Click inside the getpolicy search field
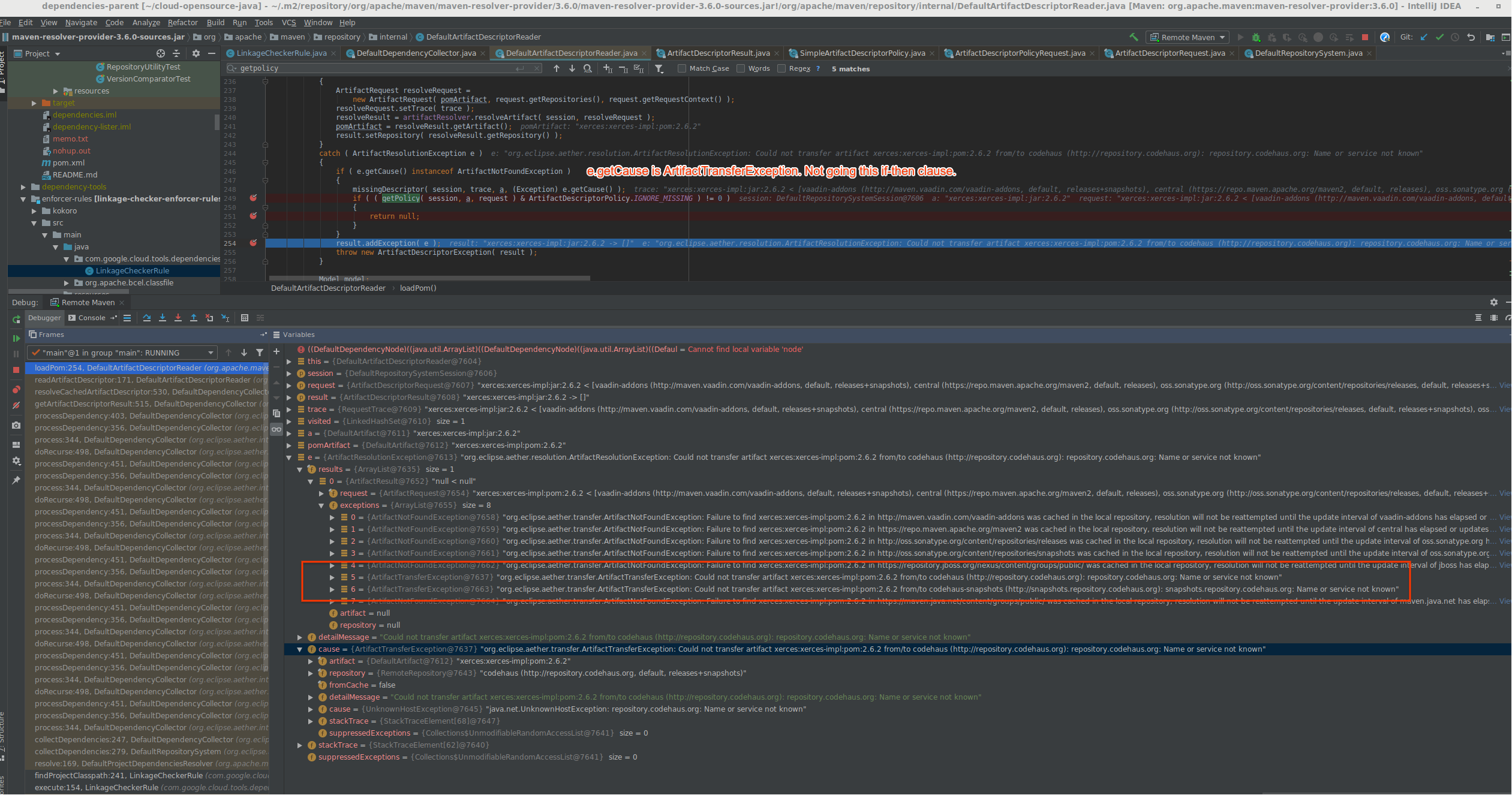 [360, 68]
